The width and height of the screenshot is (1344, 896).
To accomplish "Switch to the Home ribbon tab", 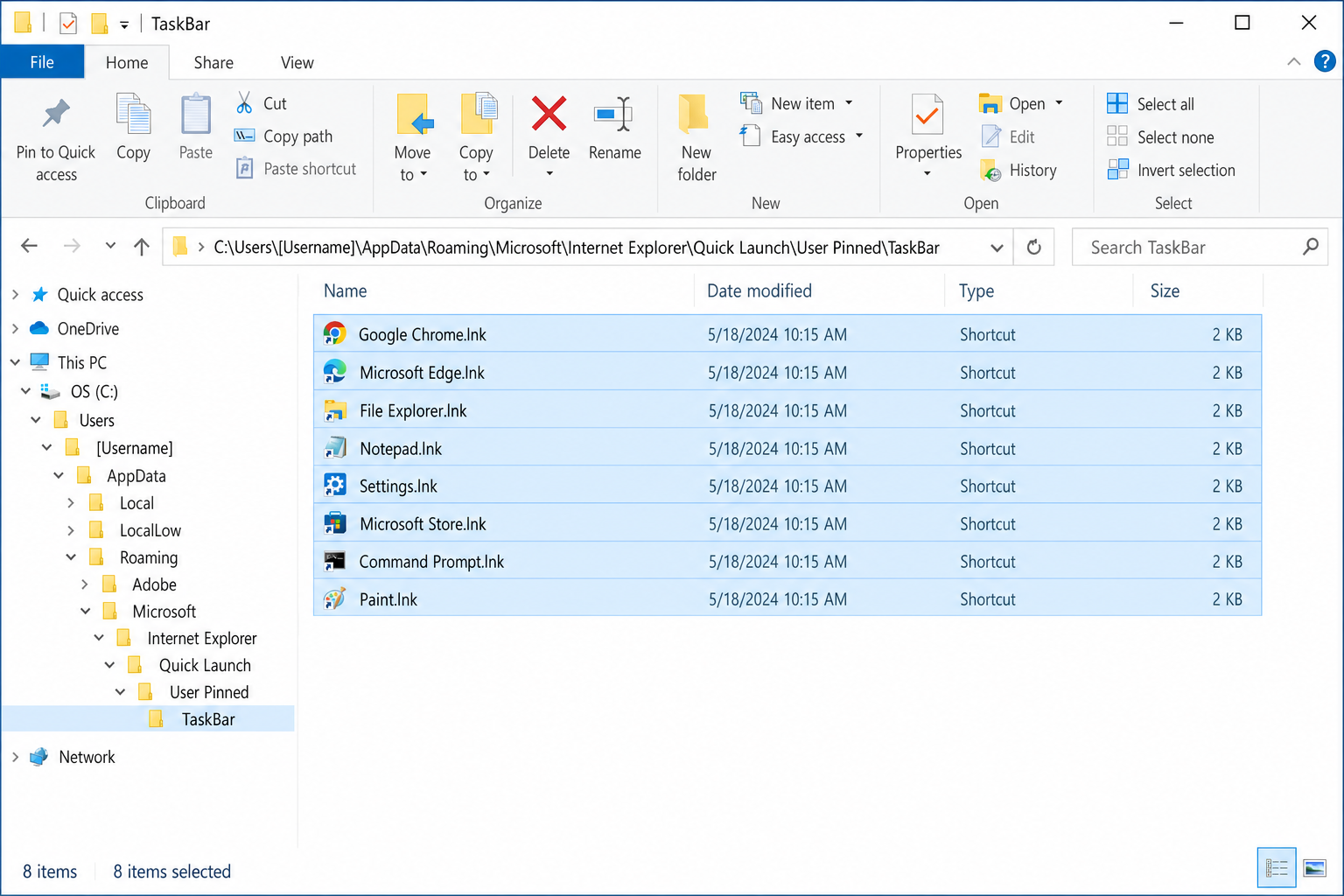I will [x=127, y=62].
